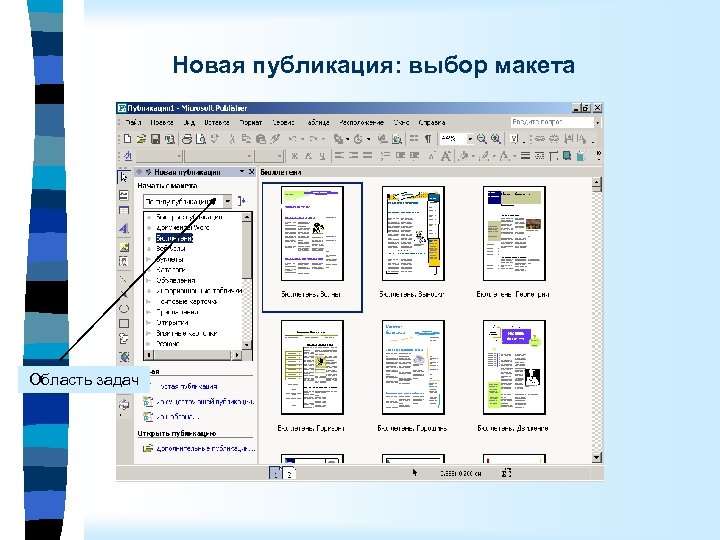Open the zoom percentage dropdown
The height and width of the screenshot is (540, 720).
[470, 139]
